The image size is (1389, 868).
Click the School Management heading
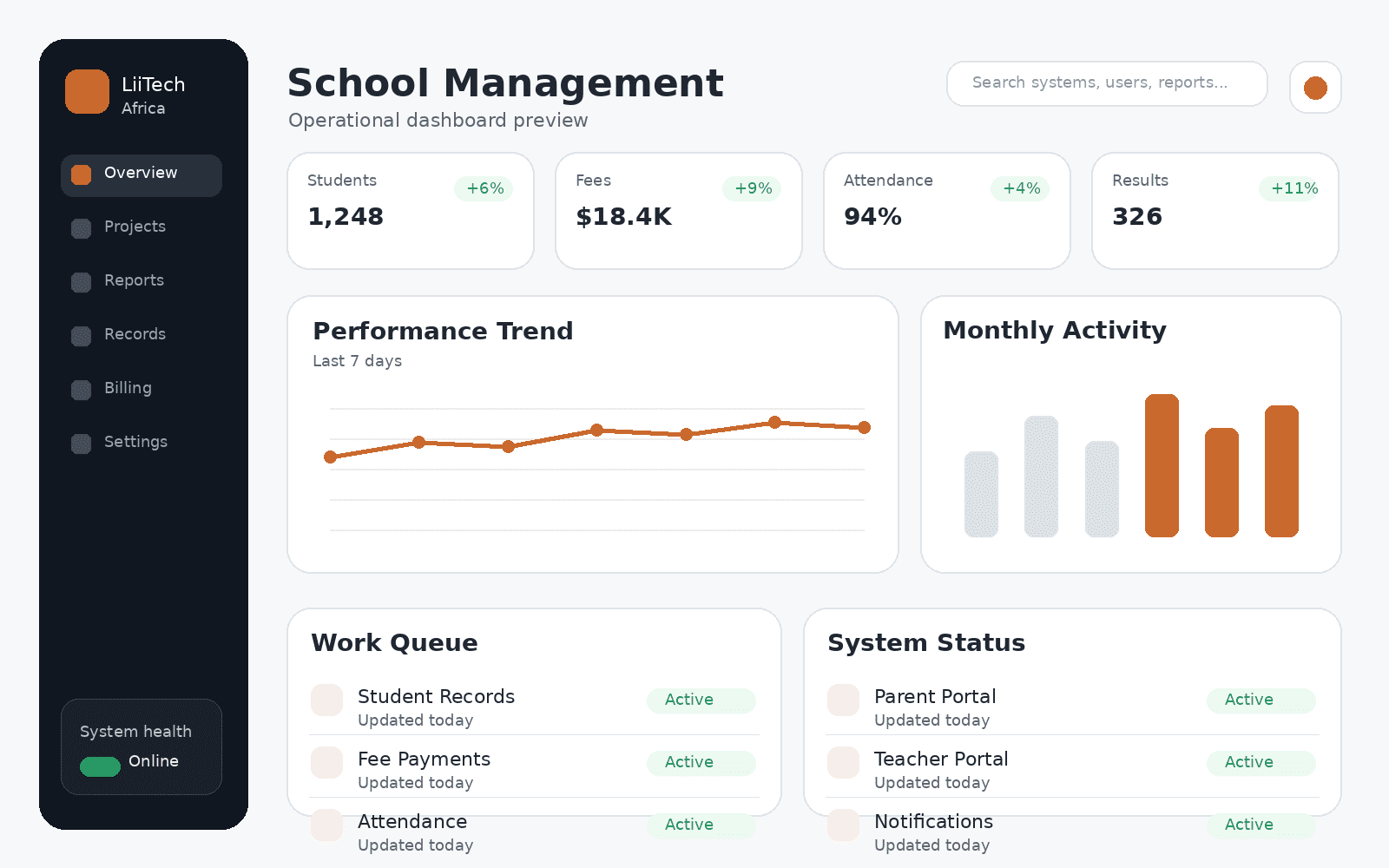tap(505, 83)
